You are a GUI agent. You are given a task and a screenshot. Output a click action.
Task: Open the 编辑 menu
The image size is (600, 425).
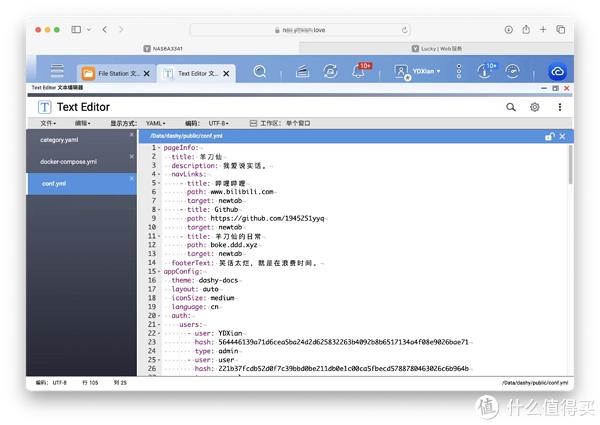[x=83, y=123]
